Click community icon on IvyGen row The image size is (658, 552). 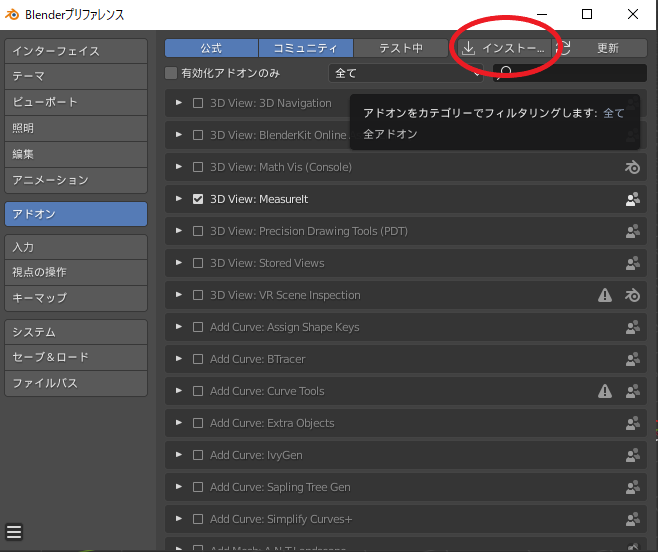coord(632,455)
